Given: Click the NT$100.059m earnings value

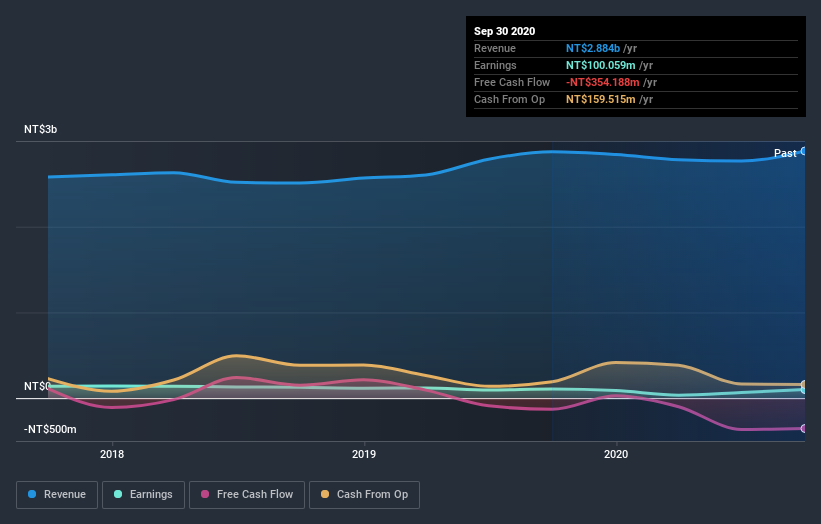Looking at the screenshot, I should (x=601, y=65).
